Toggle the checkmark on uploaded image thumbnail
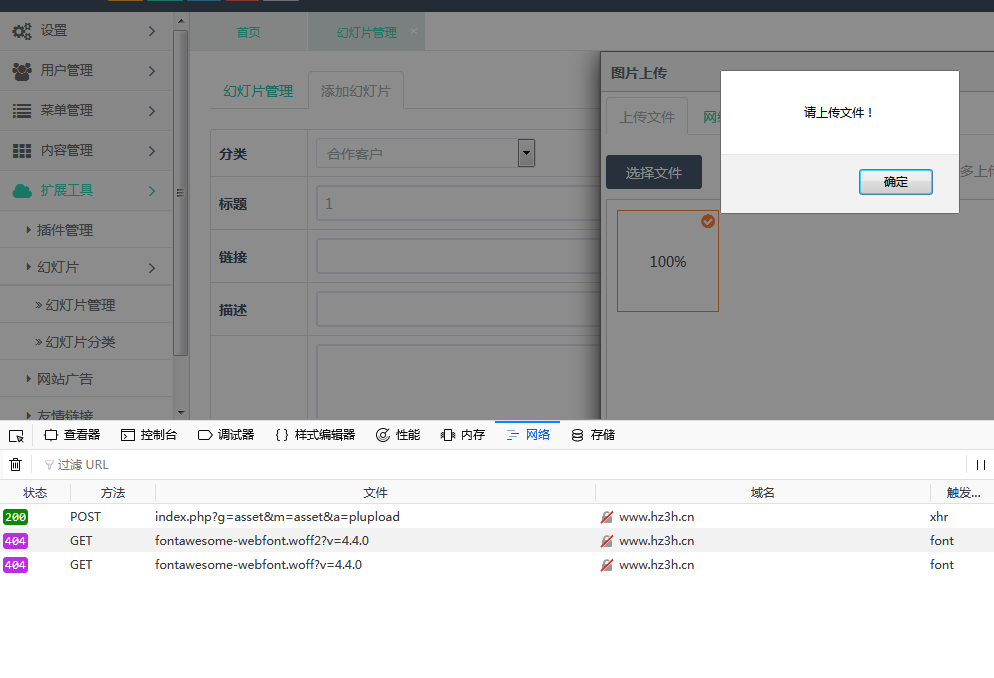 click(708, 221)
